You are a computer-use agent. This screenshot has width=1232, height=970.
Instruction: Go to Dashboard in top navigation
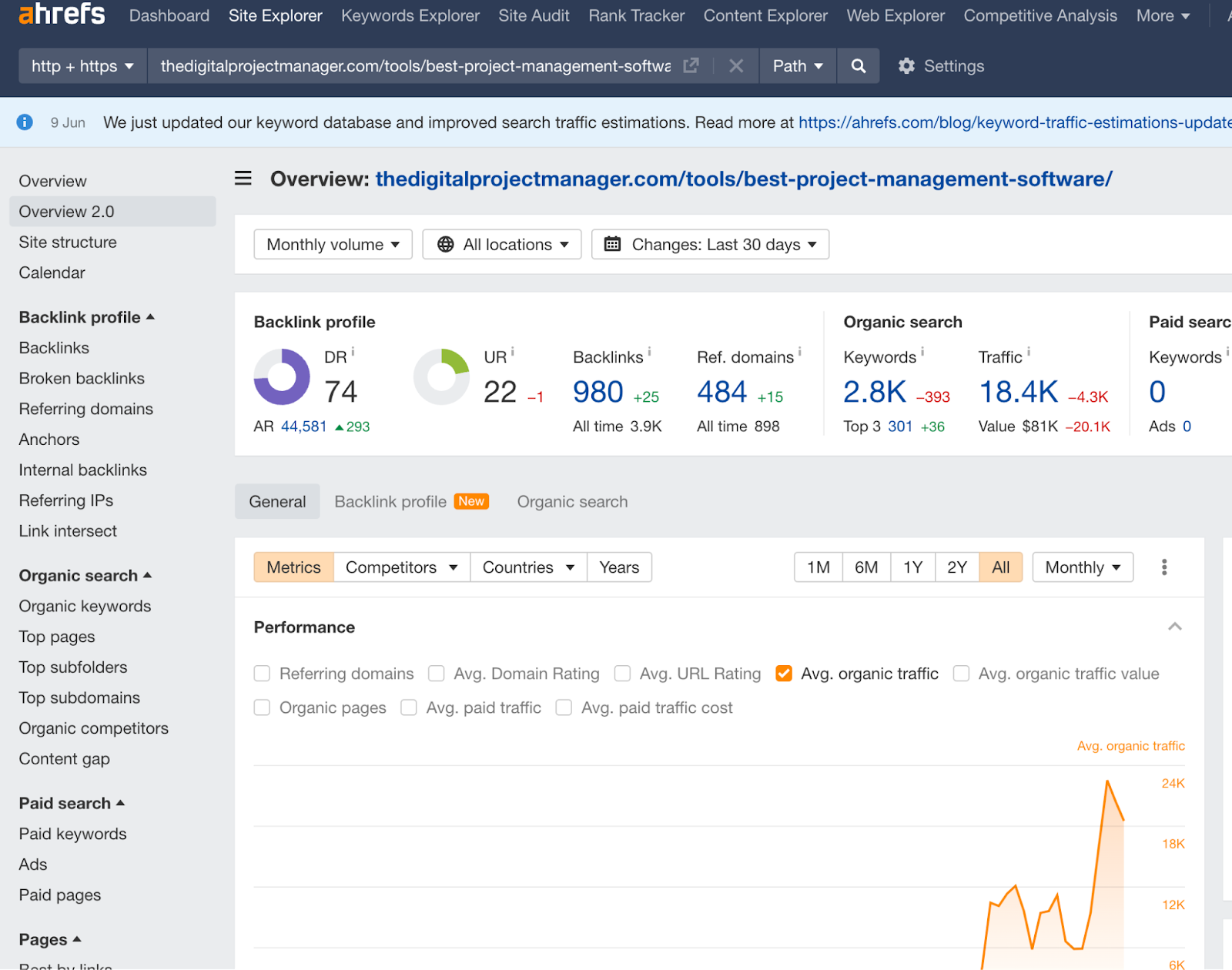169,15
